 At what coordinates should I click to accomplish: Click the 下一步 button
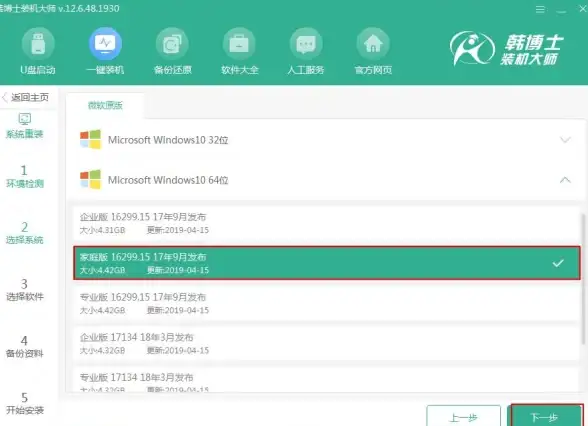(545, 416)
